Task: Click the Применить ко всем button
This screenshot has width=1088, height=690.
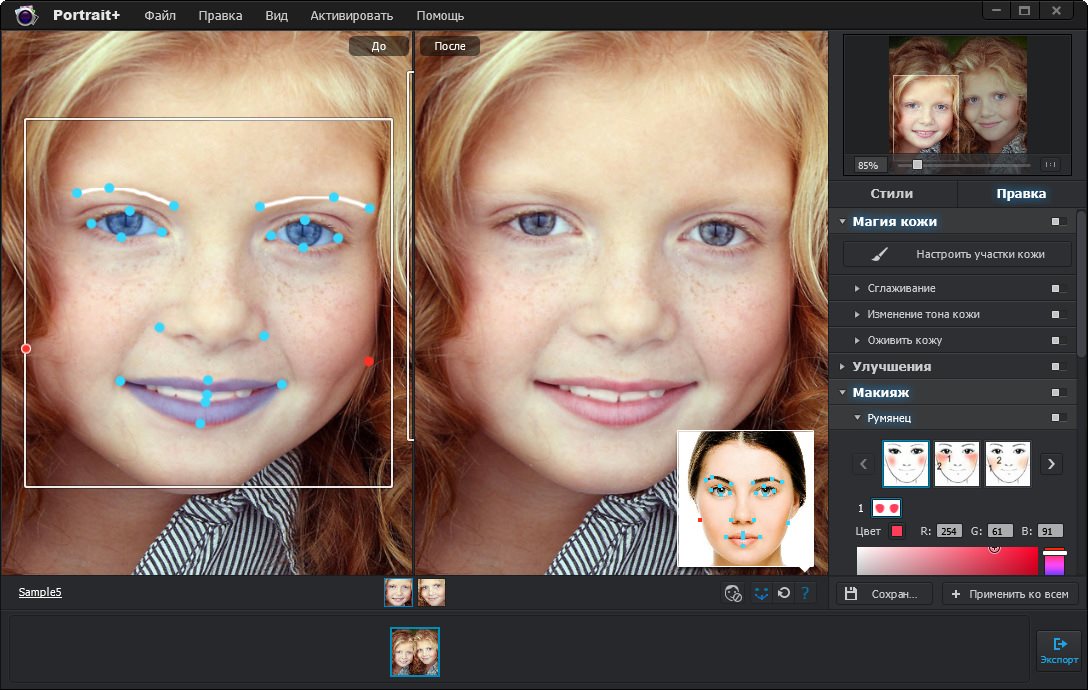Action: click(1008, 593)
